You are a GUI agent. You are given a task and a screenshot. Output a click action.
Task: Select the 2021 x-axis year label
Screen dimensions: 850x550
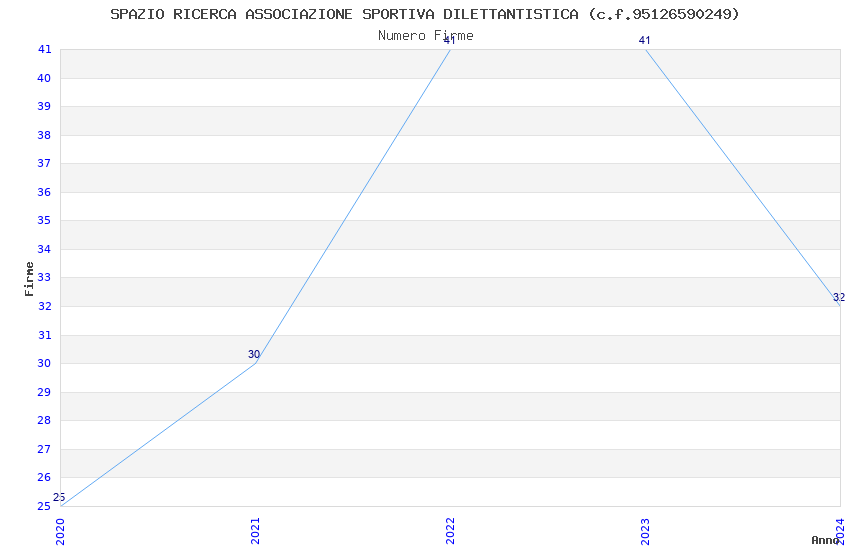pyautogui.click(x=255, y=531)
